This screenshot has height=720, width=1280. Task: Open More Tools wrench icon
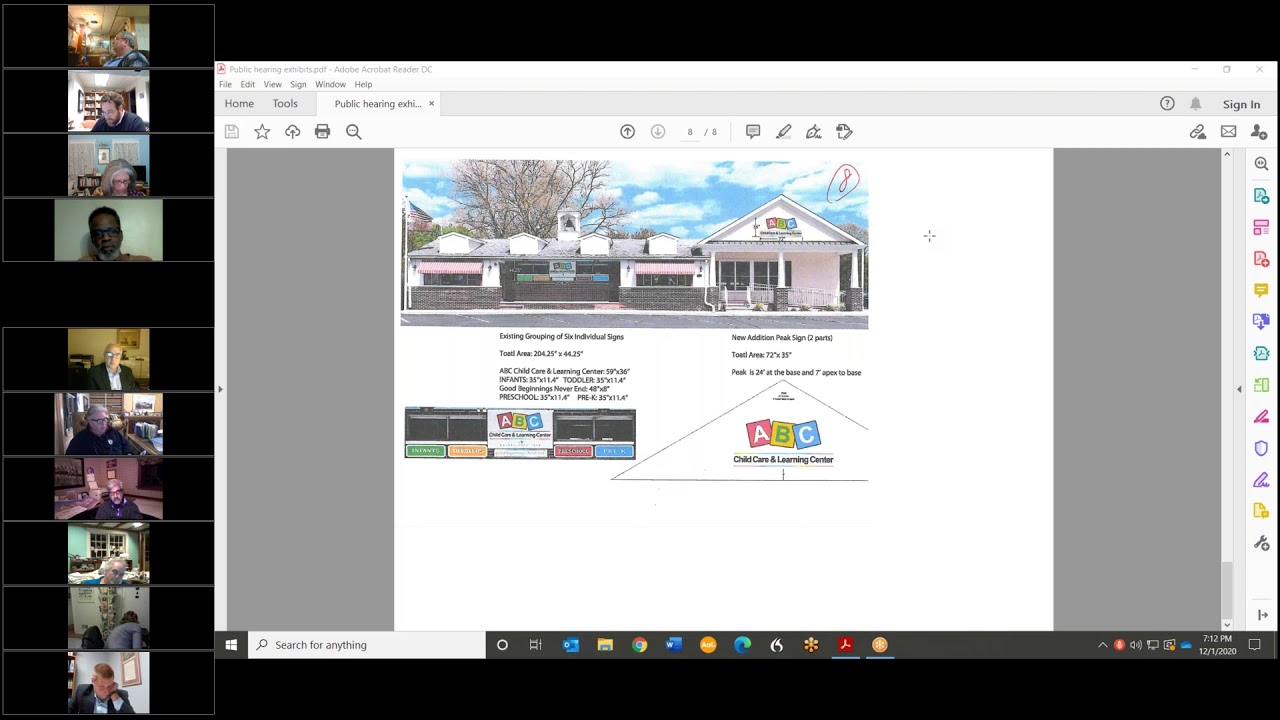(1262, 543)
